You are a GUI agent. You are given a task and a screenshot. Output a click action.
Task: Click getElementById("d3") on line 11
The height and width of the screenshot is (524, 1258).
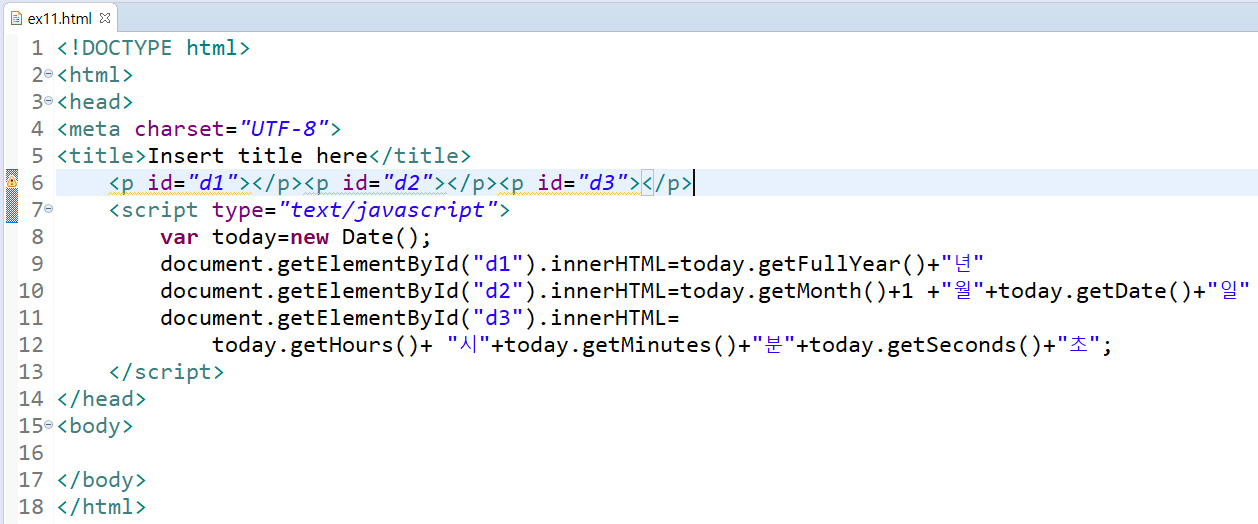click(407, 317)
